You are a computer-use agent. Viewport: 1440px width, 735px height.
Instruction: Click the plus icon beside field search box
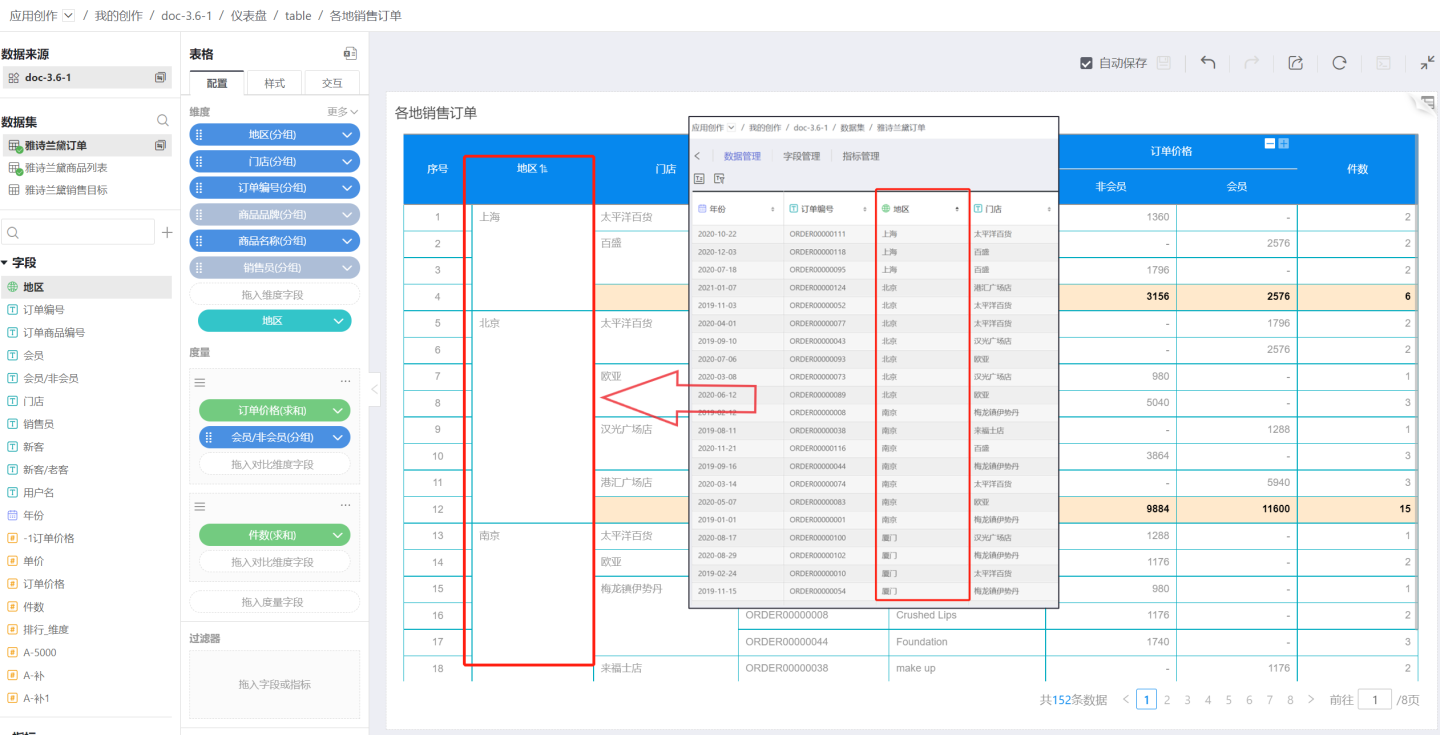click(167, 233)
